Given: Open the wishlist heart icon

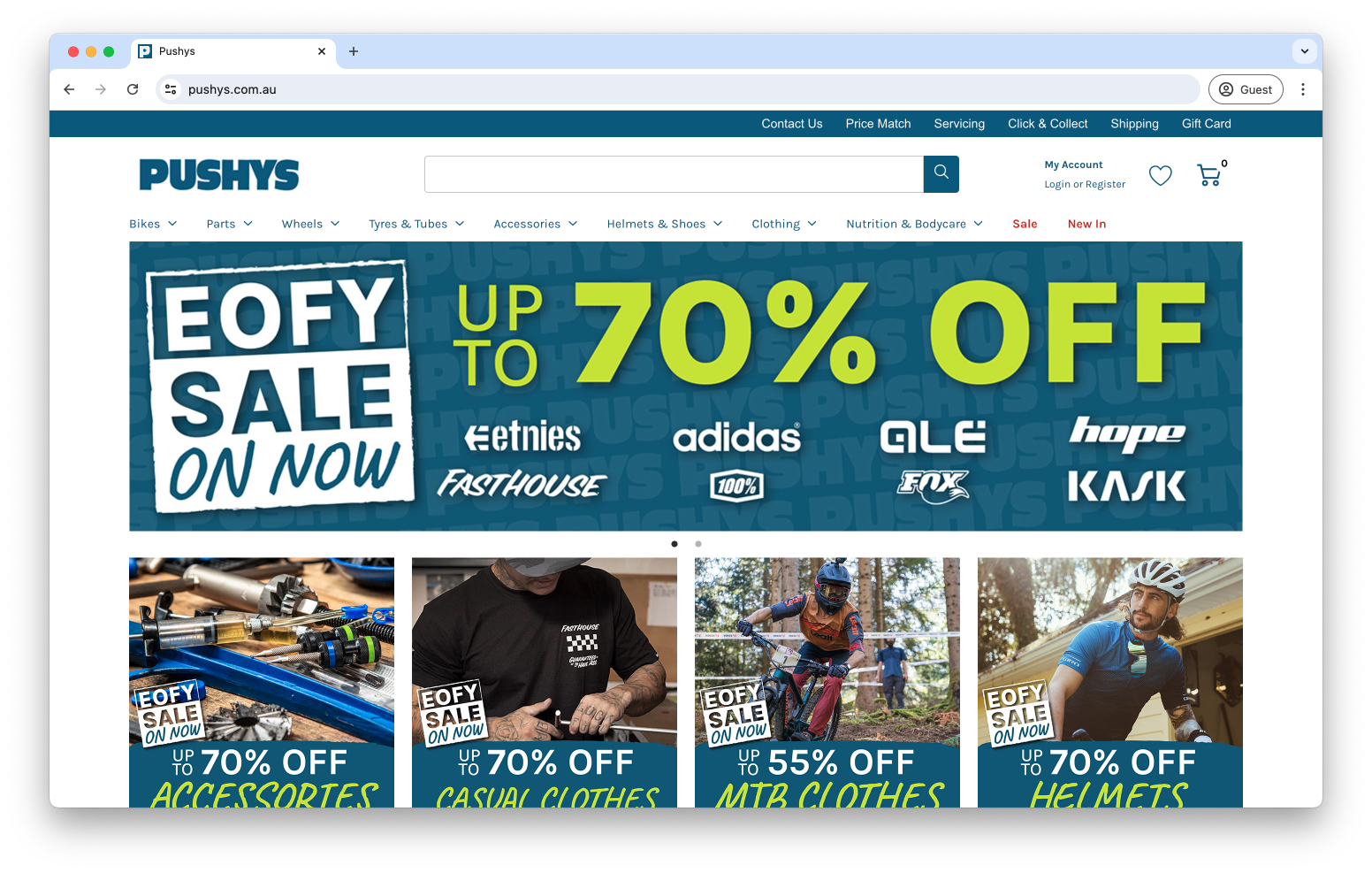Looking at the screenshot, I should point(1161,175).
